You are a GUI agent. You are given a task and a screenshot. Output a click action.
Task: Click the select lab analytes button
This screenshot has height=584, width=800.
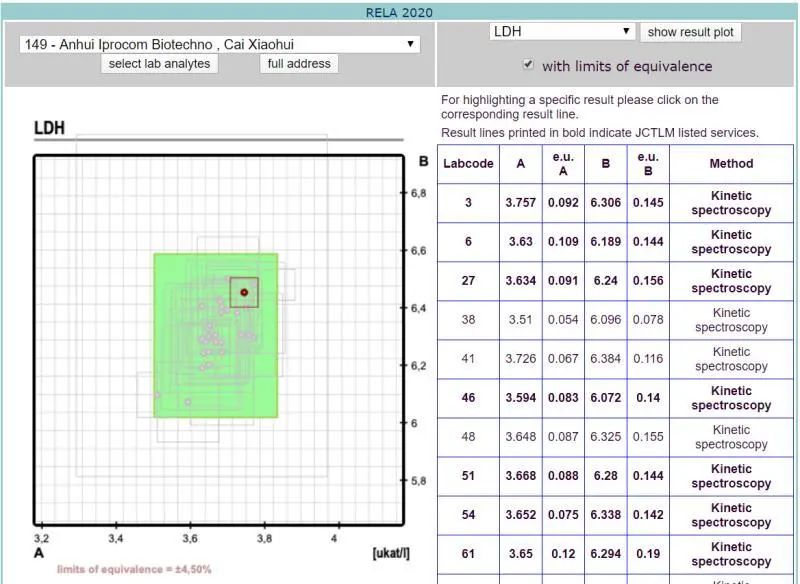point(160,64)
